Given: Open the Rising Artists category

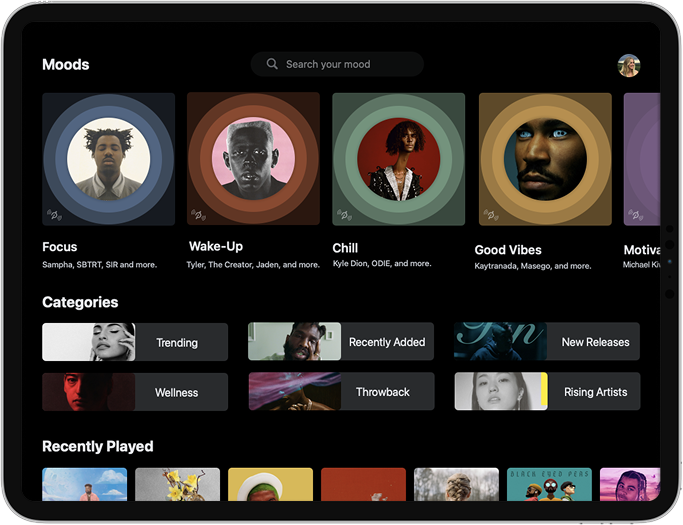Looking at the screenshot, I should click(547, 392).
